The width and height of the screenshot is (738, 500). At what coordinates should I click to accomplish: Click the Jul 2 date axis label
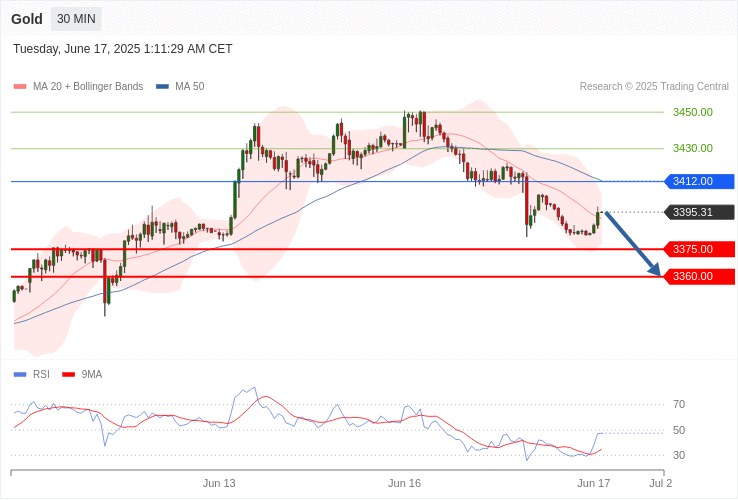coord(661,484)
